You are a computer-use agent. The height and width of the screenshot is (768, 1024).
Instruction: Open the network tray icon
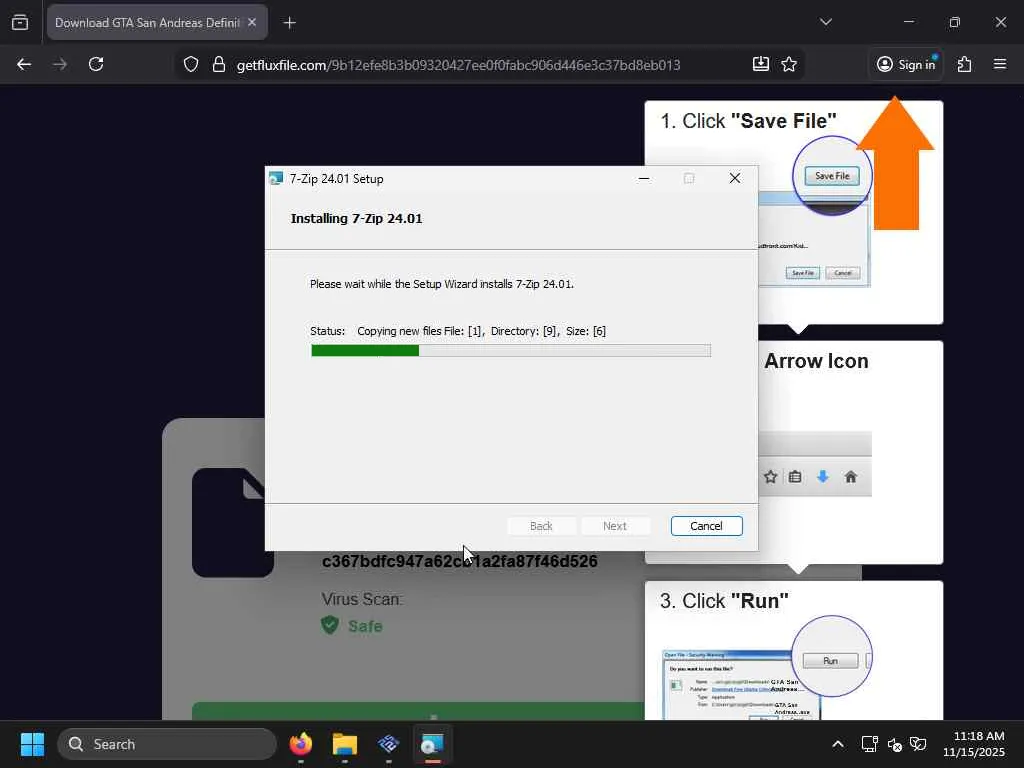[870, 744]
